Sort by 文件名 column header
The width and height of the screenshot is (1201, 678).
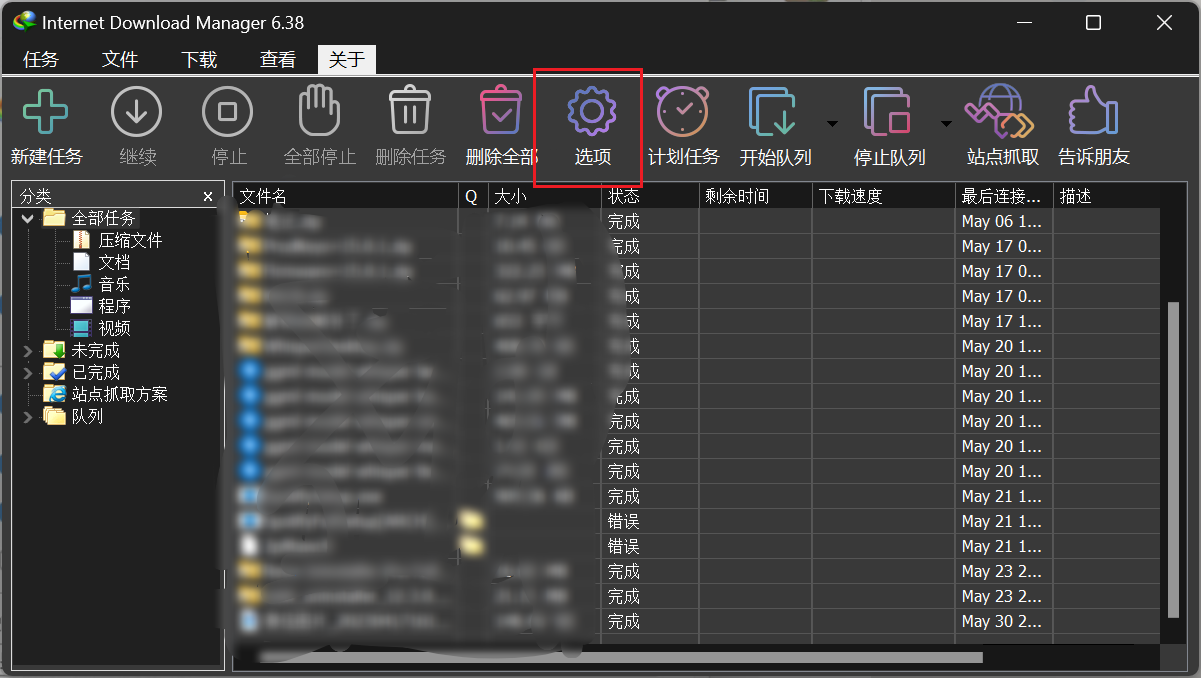(346, 197)
